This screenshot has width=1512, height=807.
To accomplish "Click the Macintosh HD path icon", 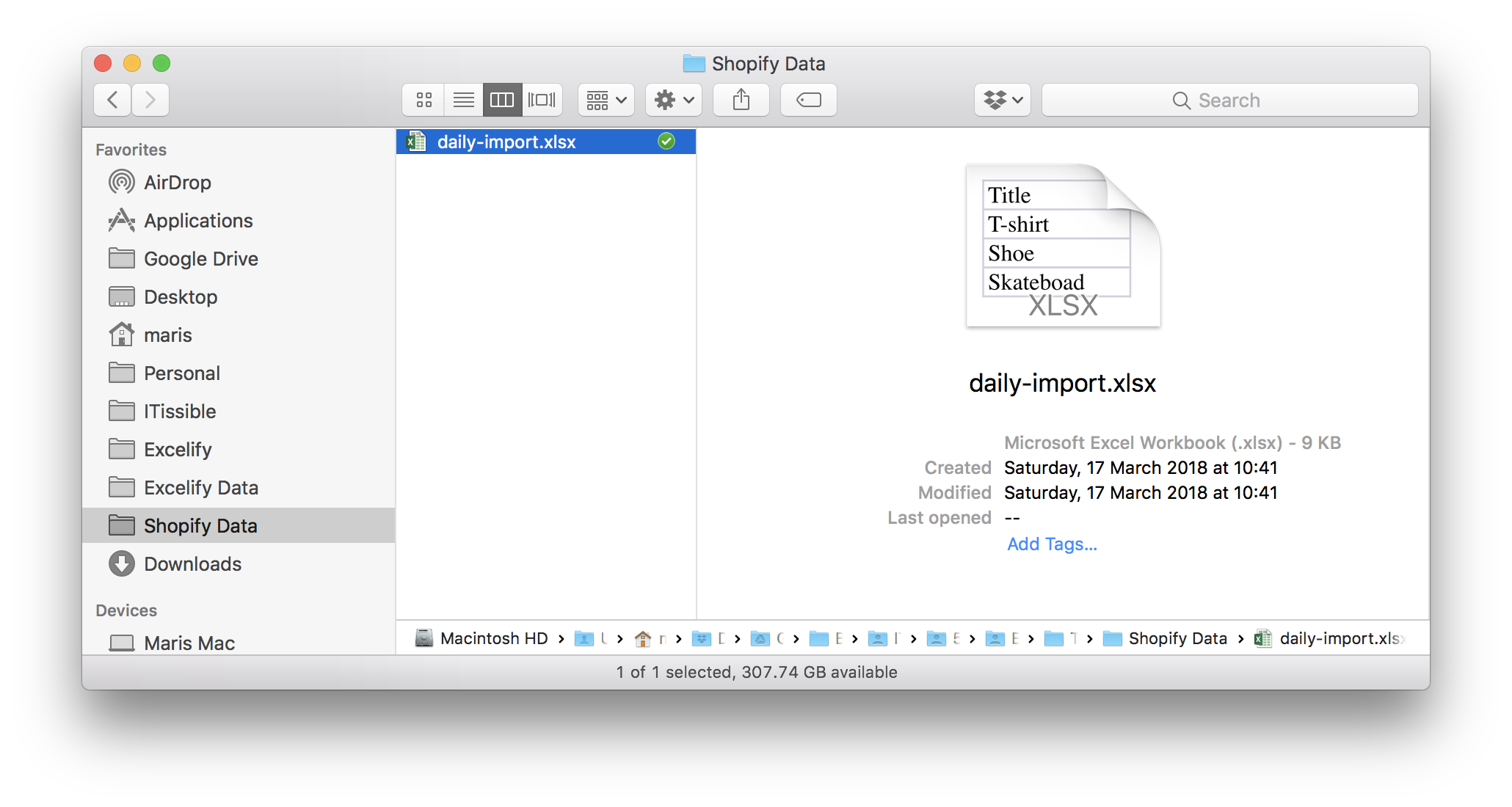I will coord(424,638).
